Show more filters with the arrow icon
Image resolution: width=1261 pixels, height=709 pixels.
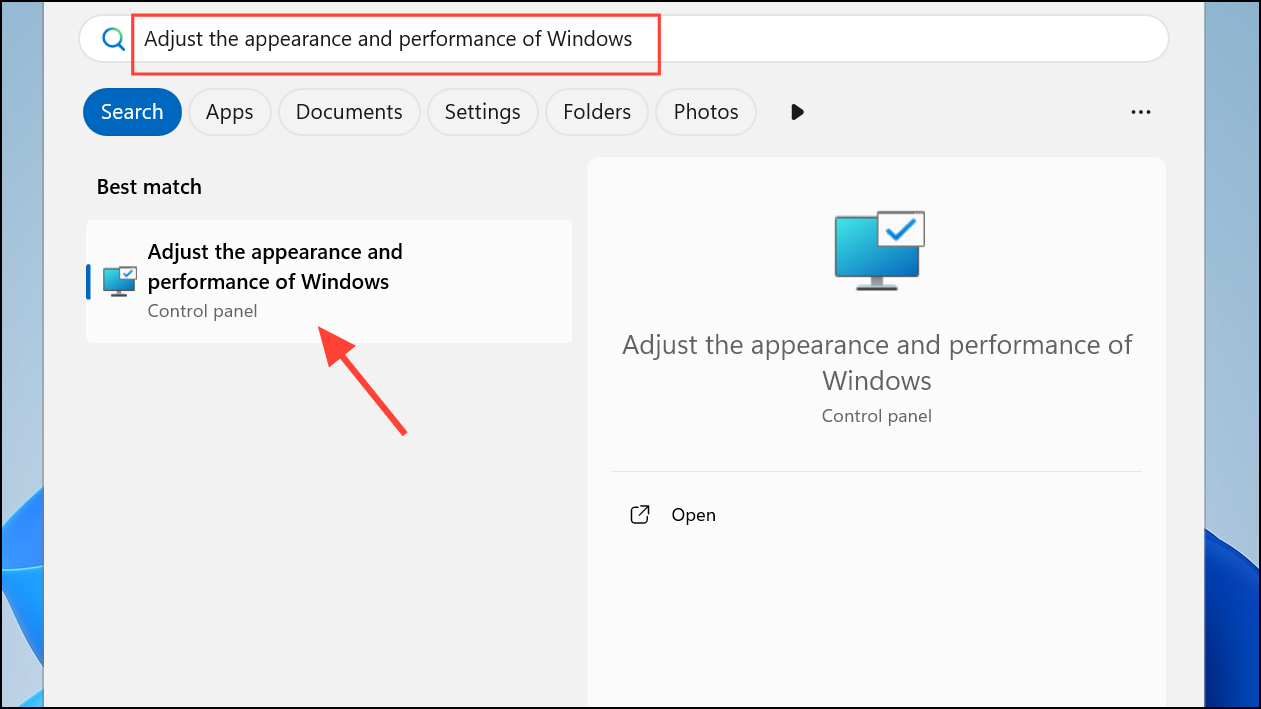click(x=797, y=112)
